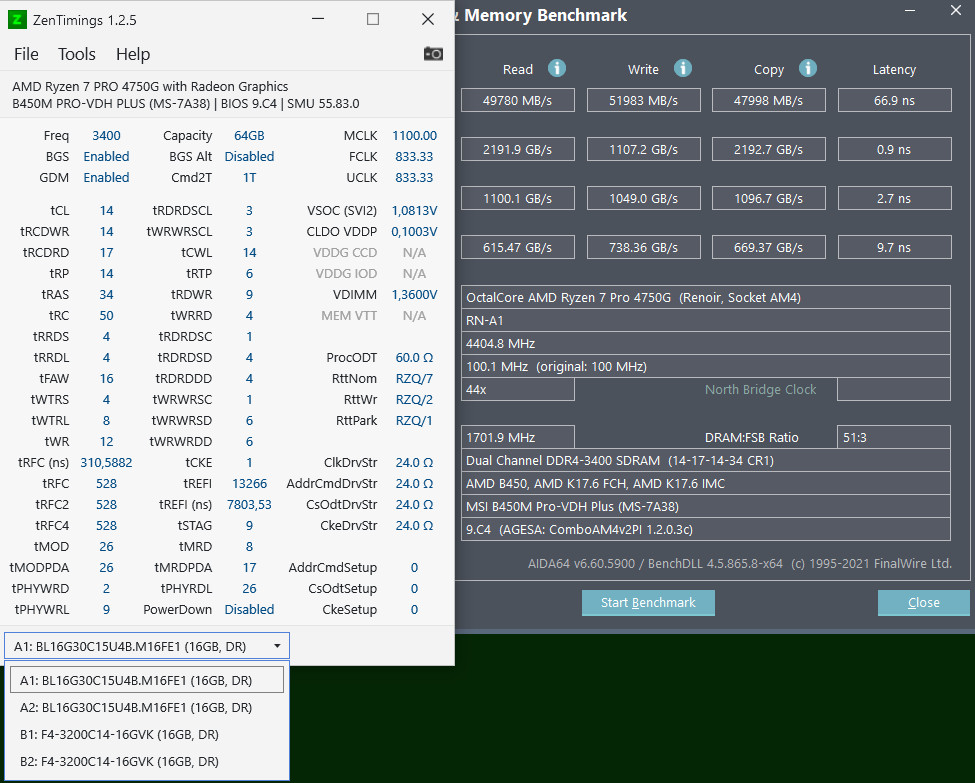Click the info icon beside the Copy column
Screen dimensions: 975x783
click(808, 68)
